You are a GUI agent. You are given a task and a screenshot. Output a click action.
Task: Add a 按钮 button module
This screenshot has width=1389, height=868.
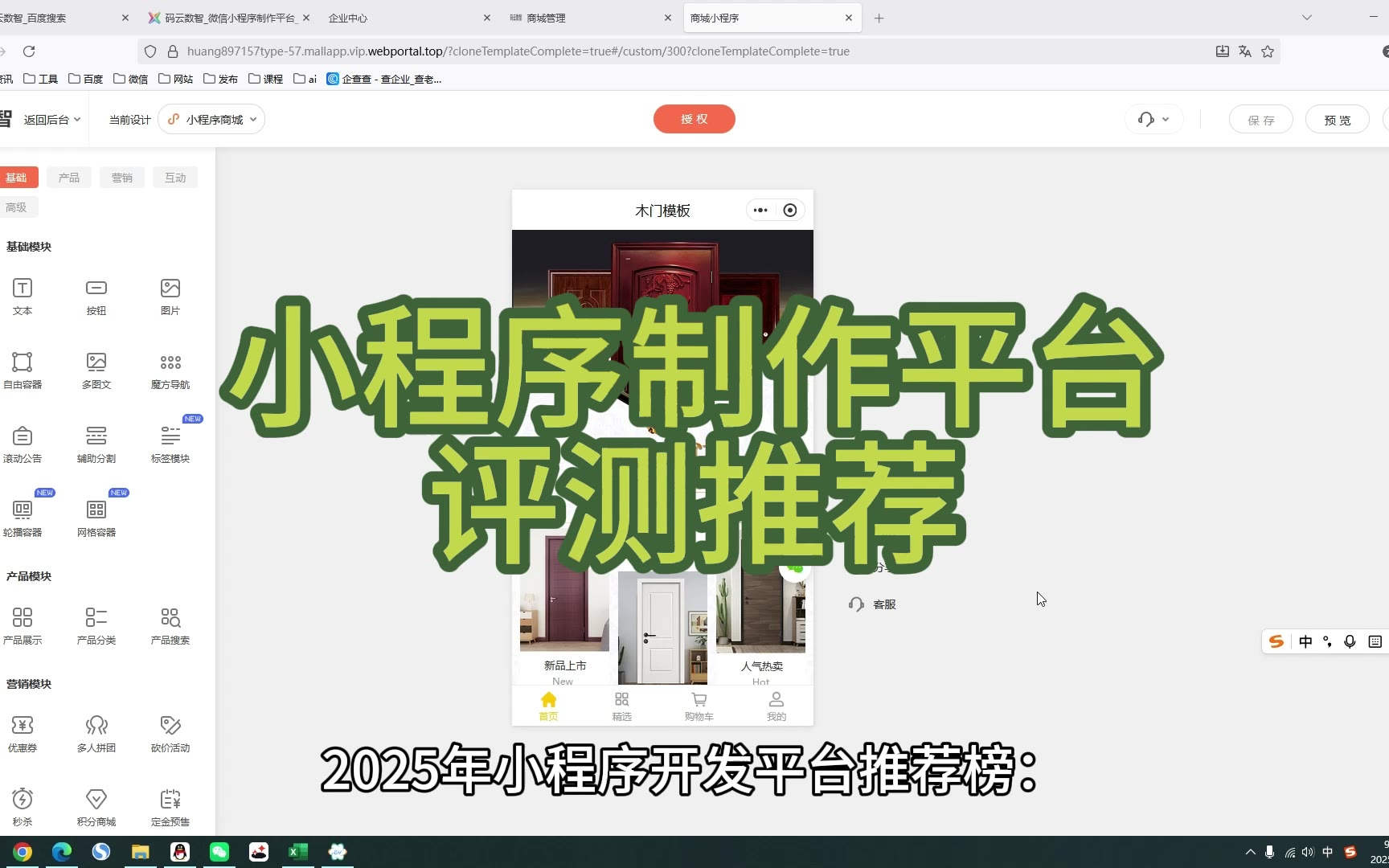96,296
